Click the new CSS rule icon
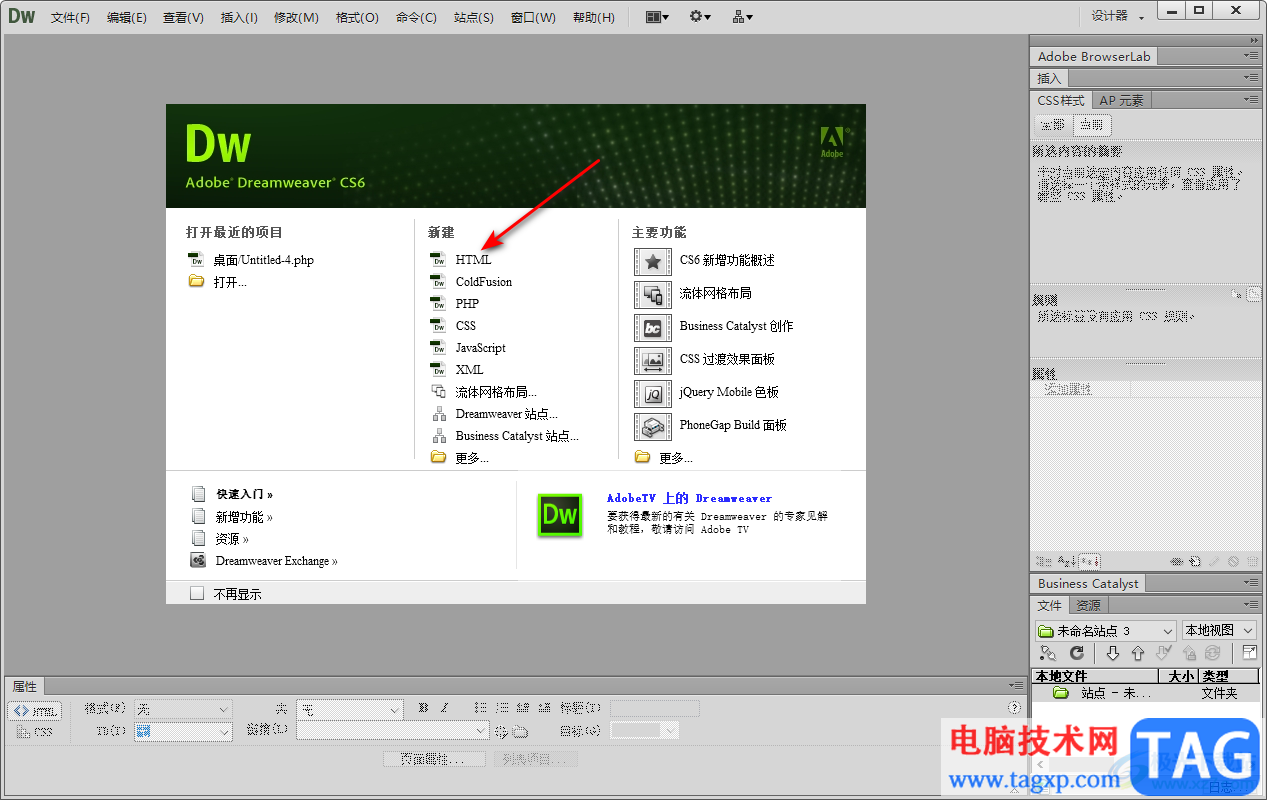Screen dimensions: 1267x800 point(1195,562)
